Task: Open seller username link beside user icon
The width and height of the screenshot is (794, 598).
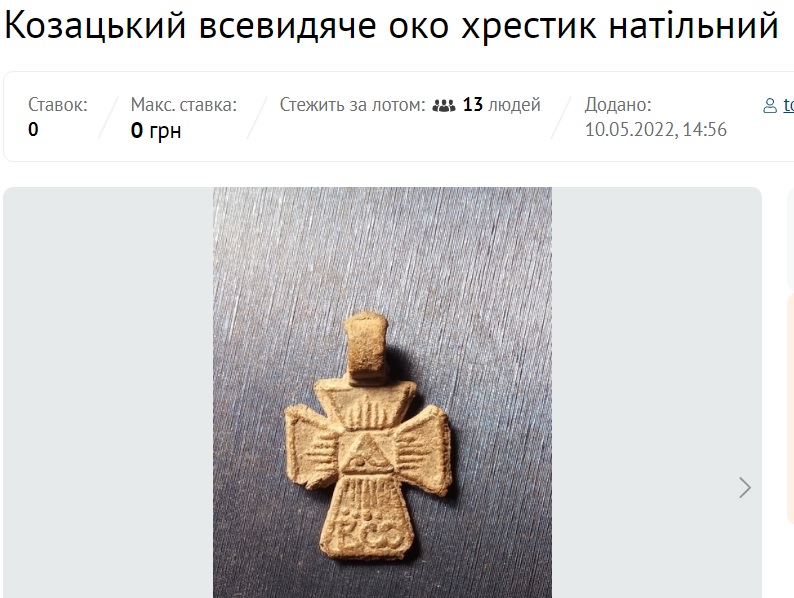Action: click(789, 105)
